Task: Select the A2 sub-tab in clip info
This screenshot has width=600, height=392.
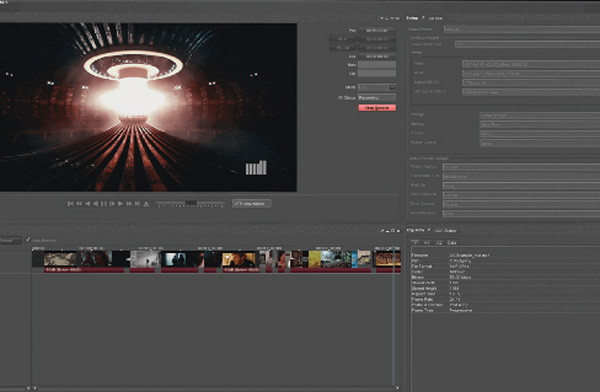Action: (x=439, y=243)
